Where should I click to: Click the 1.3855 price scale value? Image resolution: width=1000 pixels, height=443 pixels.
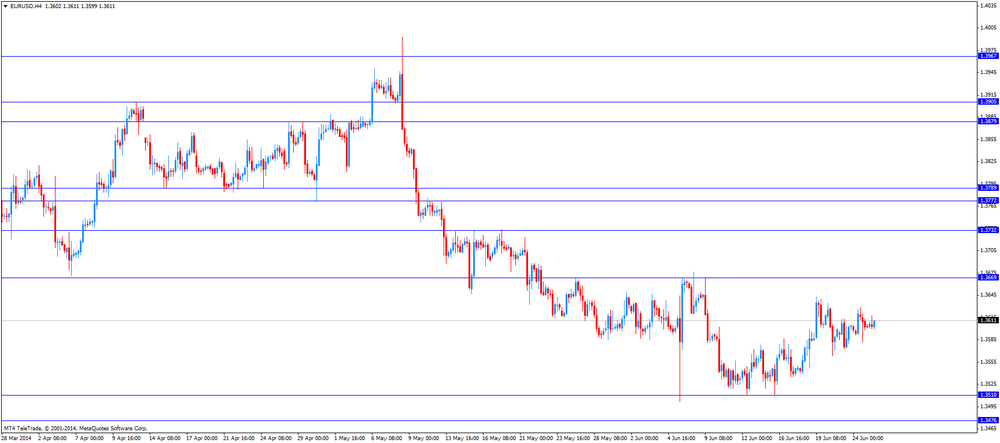(x=988, y=139)
